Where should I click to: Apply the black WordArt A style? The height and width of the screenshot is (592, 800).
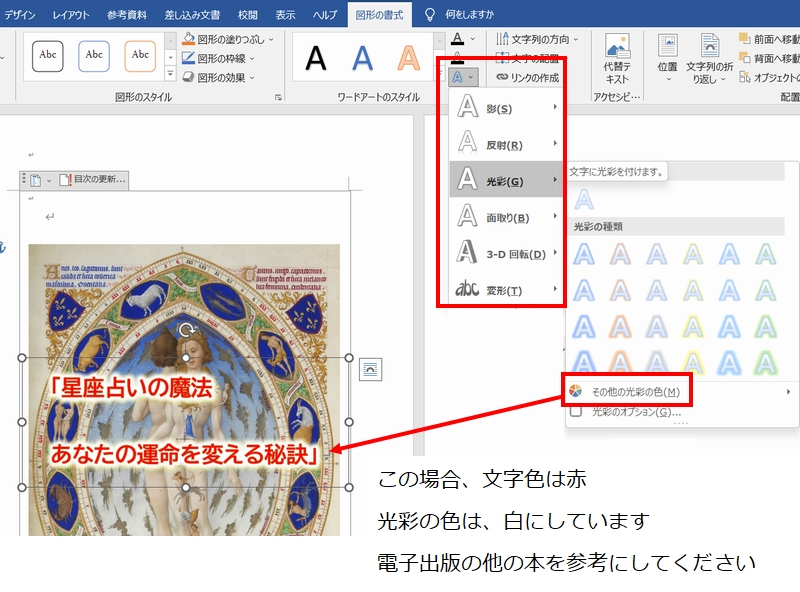(x=316, y=58)
